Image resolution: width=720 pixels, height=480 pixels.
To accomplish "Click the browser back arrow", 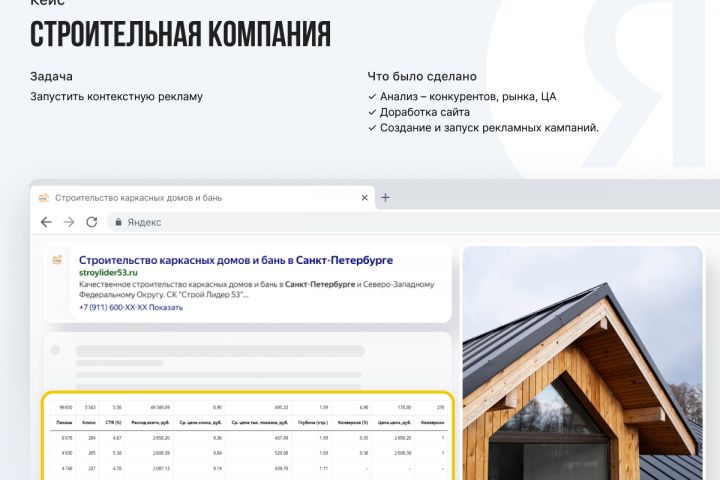I will pos(46,222).
